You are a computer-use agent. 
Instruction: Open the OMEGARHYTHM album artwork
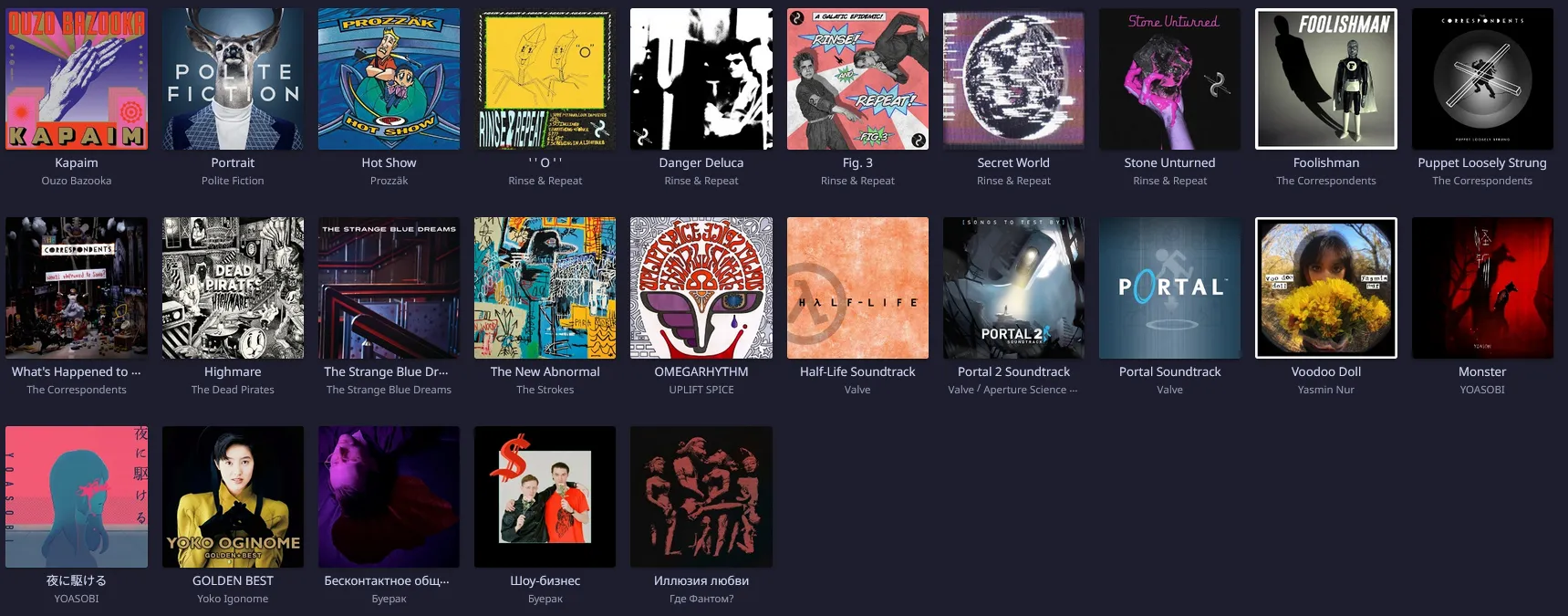(701, 287)
